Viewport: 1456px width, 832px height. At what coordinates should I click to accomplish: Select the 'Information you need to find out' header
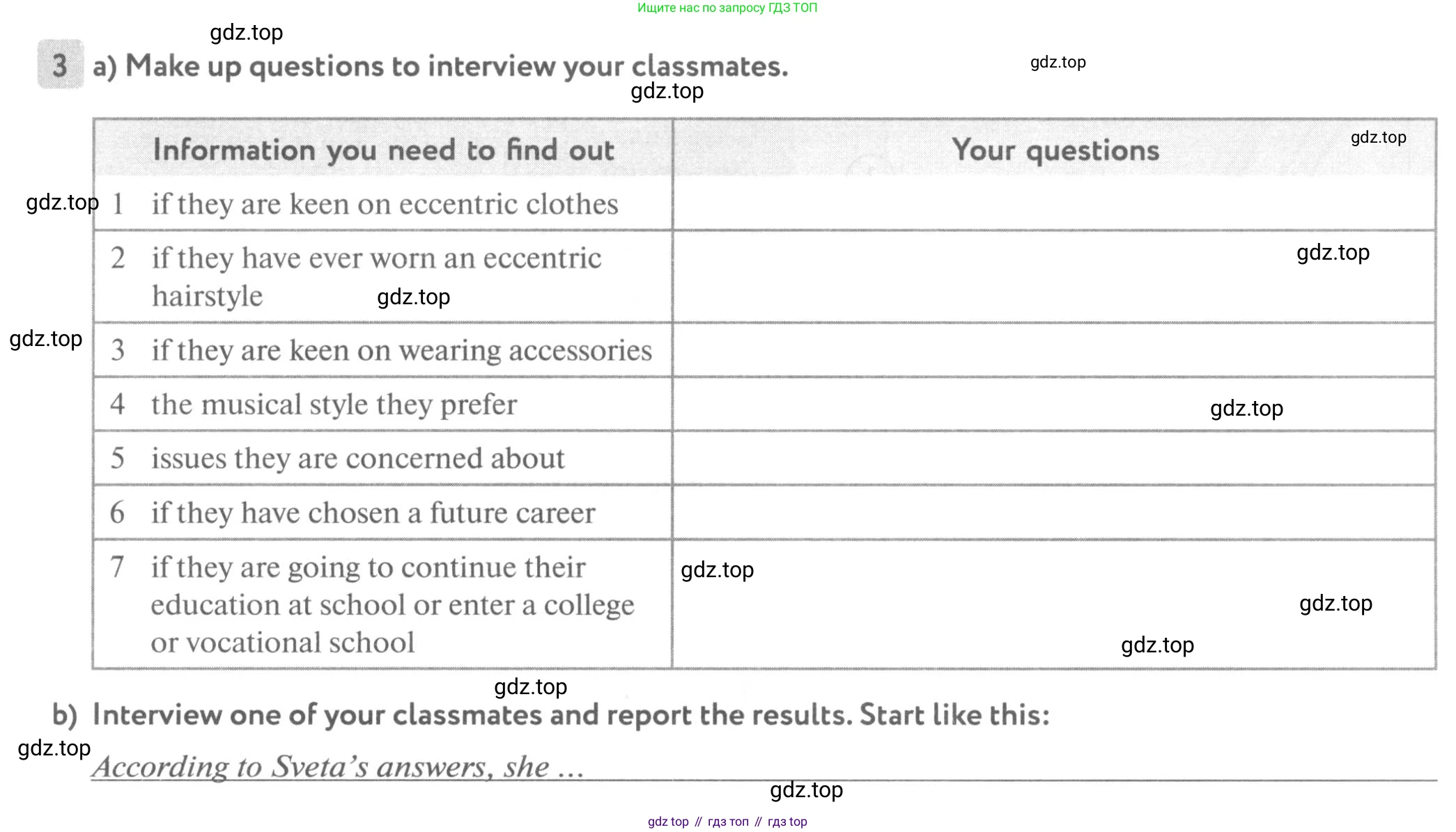click(x=383, y=149)
